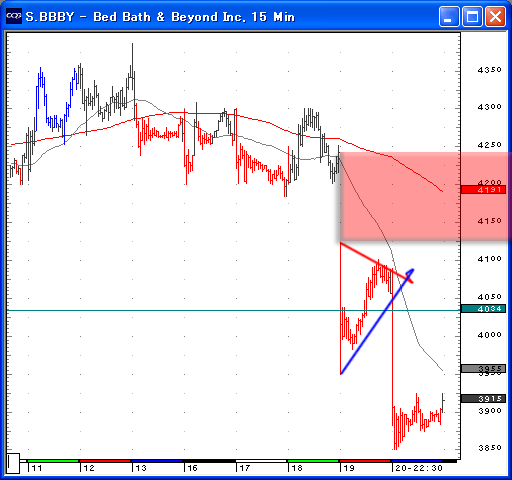This screenshot has width=512, height=480.
Task: Click the dark 3915 last price marker
Action: click(483, 398)
